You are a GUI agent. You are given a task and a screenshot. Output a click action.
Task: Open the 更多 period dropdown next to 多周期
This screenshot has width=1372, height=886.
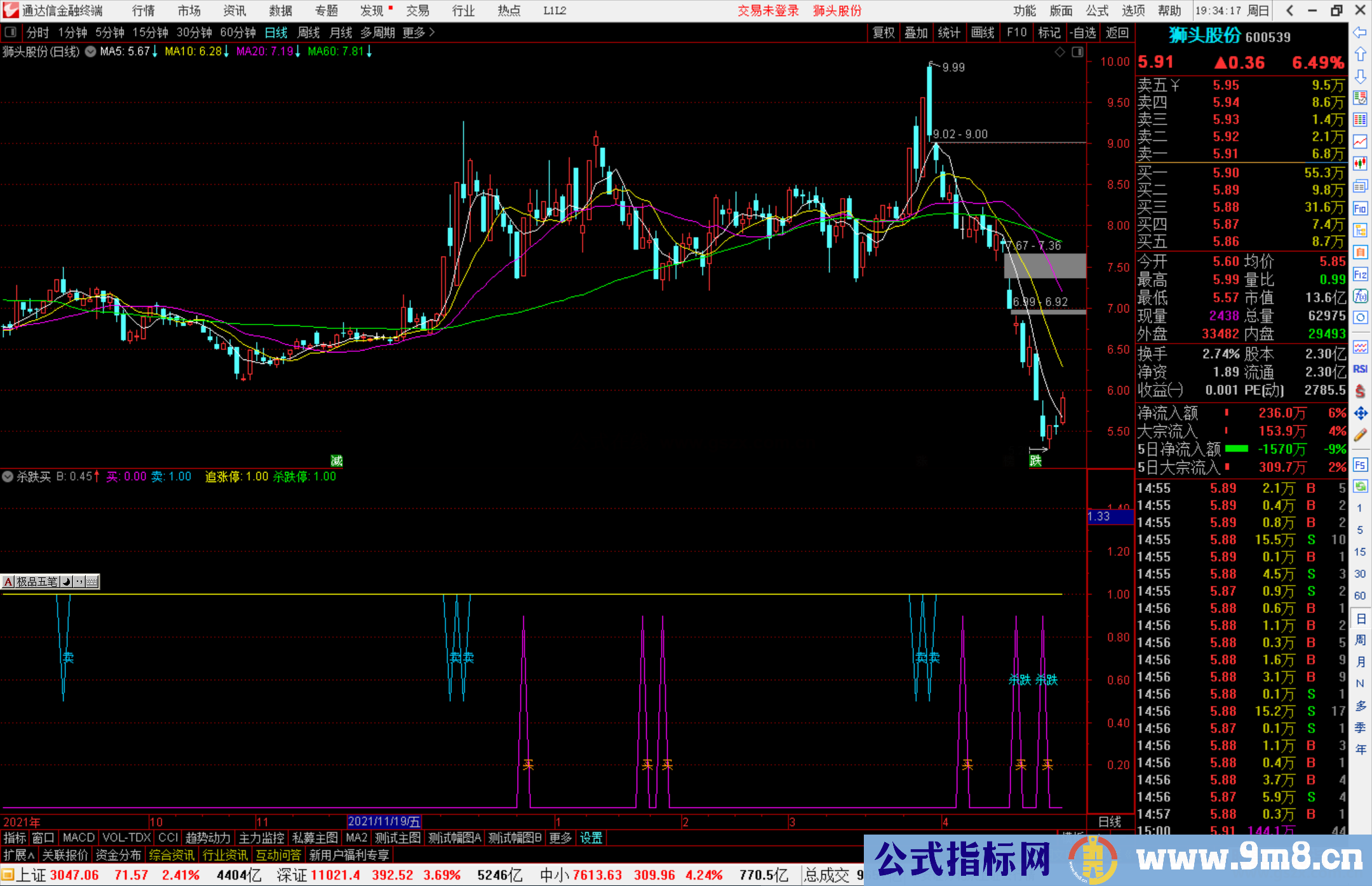pos(413,32)
